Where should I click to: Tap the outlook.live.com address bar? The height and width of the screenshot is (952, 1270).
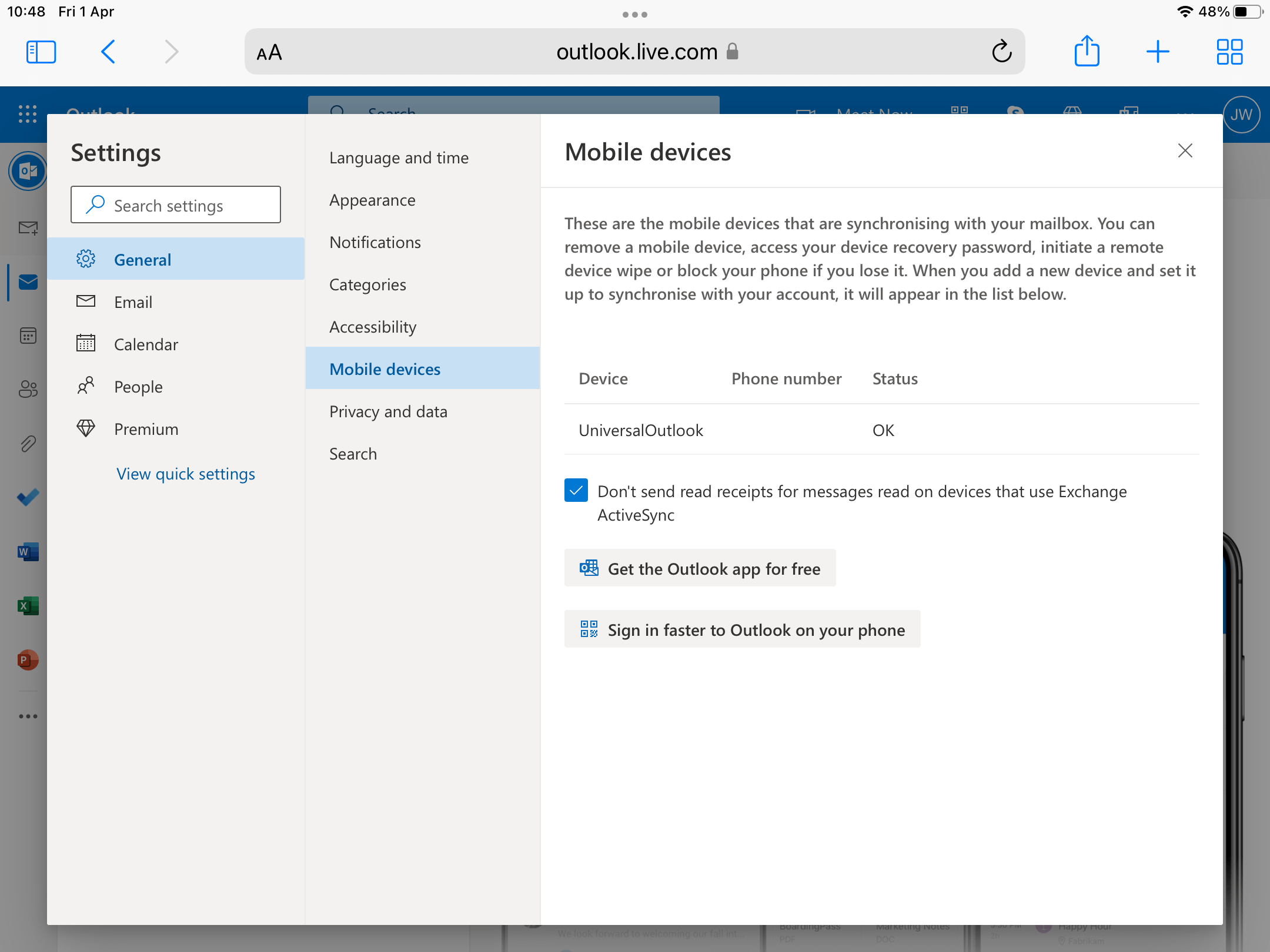[x=634, y=52]
